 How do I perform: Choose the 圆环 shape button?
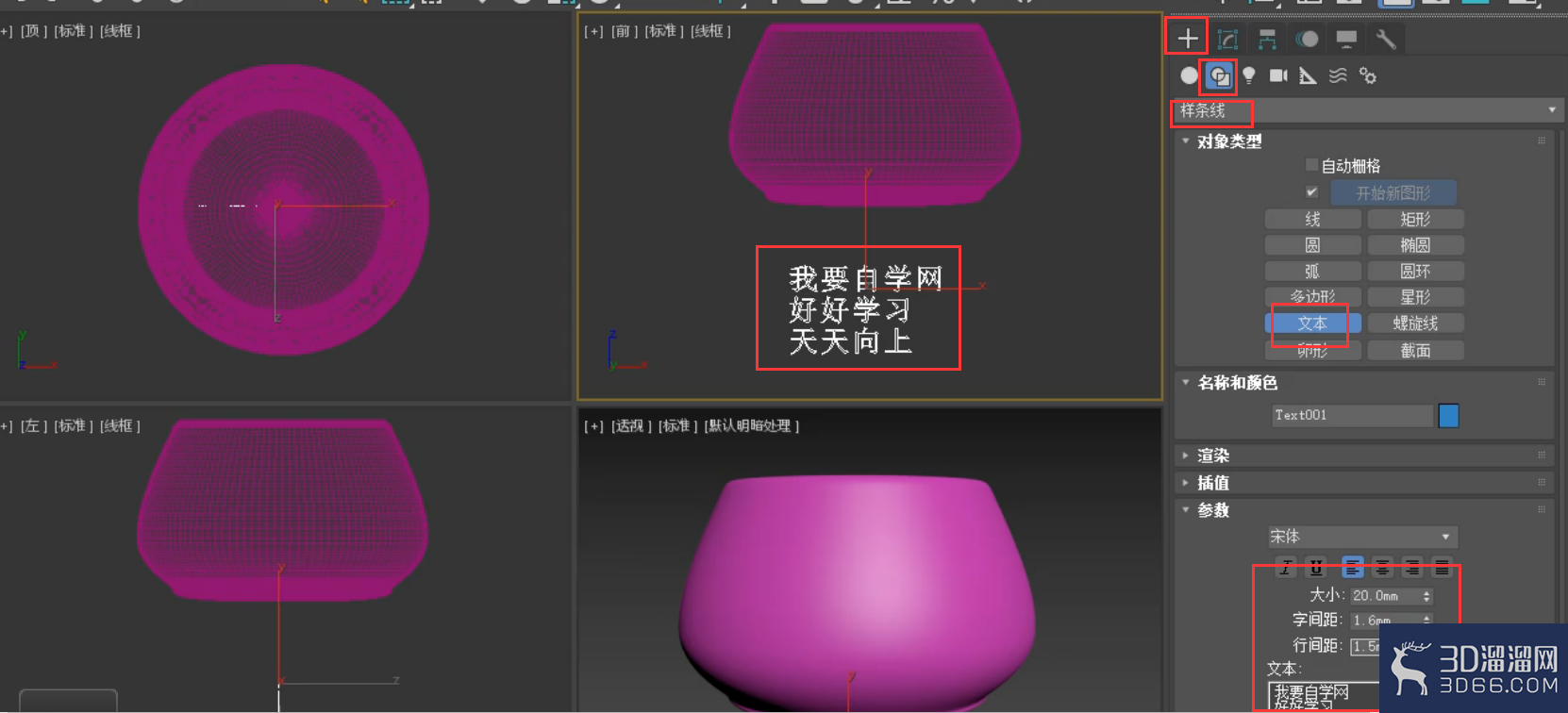point(1415,271)
